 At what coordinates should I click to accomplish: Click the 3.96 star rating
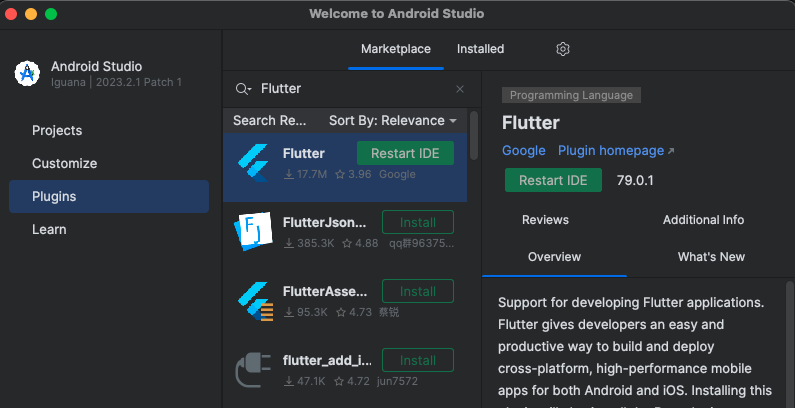coord(353,174)
